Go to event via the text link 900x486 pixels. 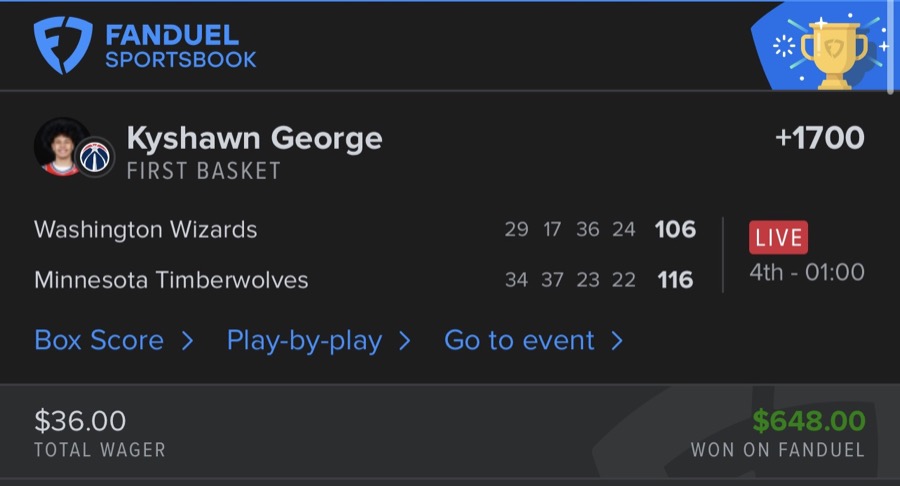[521, 341]
